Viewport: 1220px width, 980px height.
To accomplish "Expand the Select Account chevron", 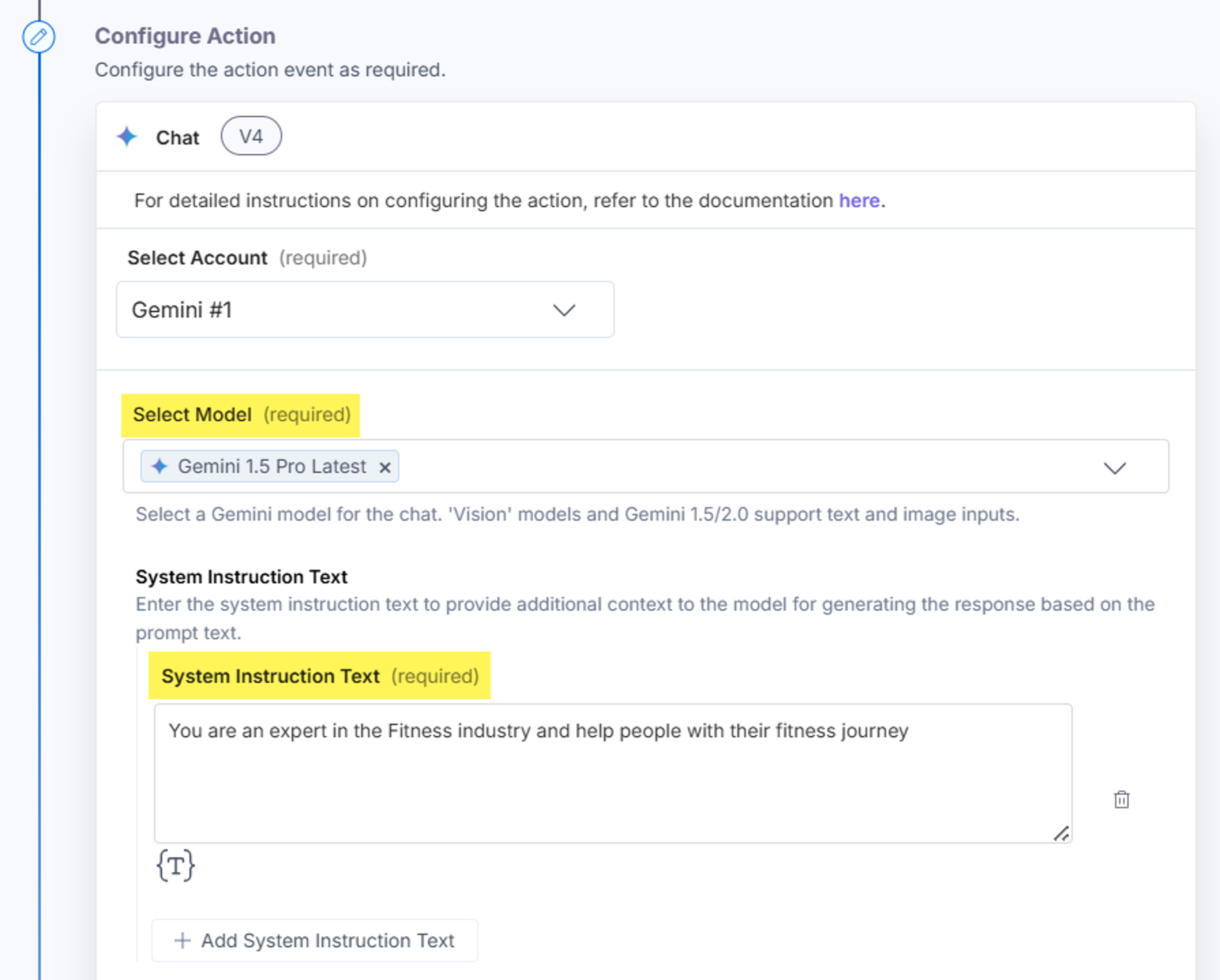I will [564, 310].
